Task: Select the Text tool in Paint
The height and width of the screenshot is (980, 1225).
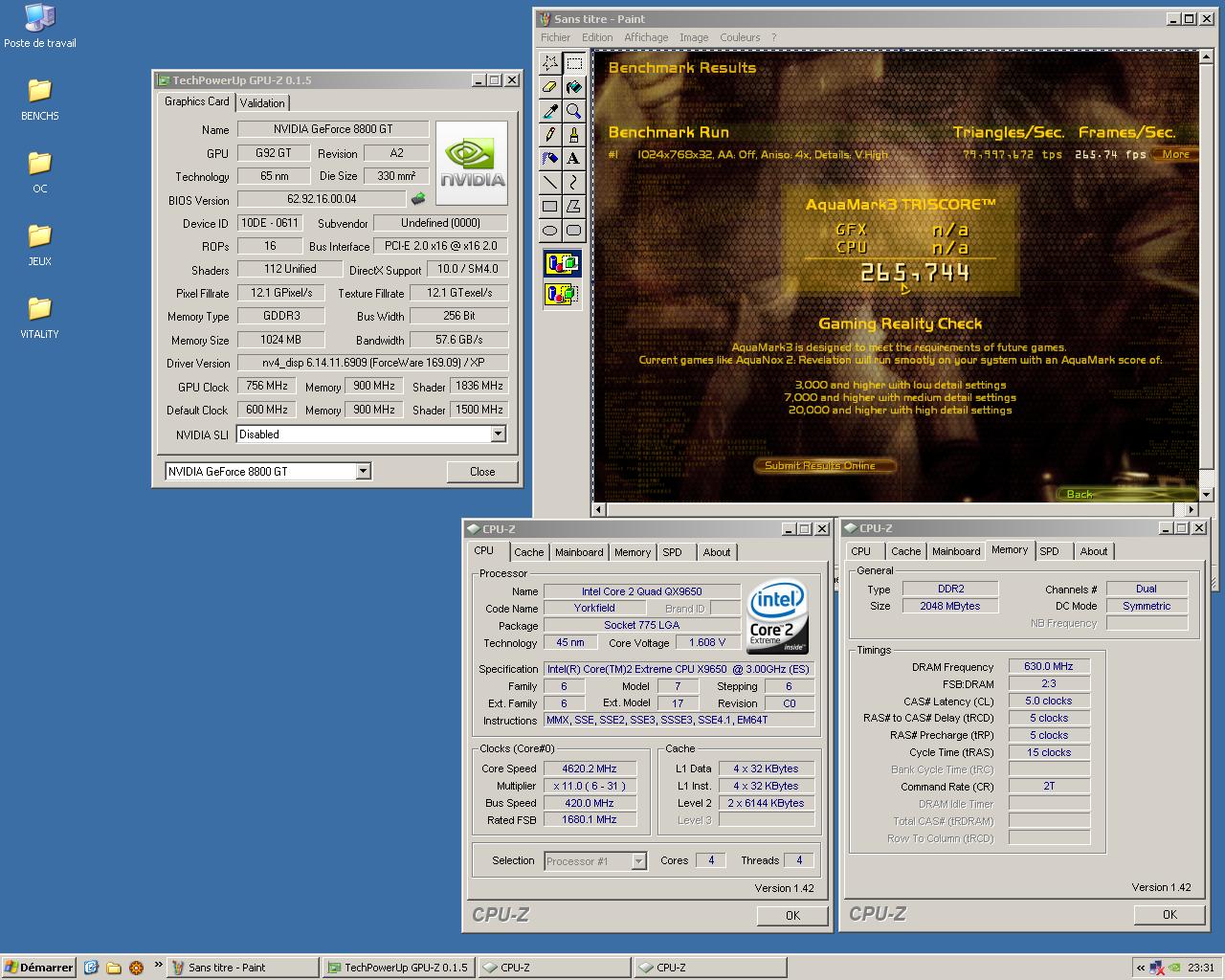Action: [x=574, y=159]
